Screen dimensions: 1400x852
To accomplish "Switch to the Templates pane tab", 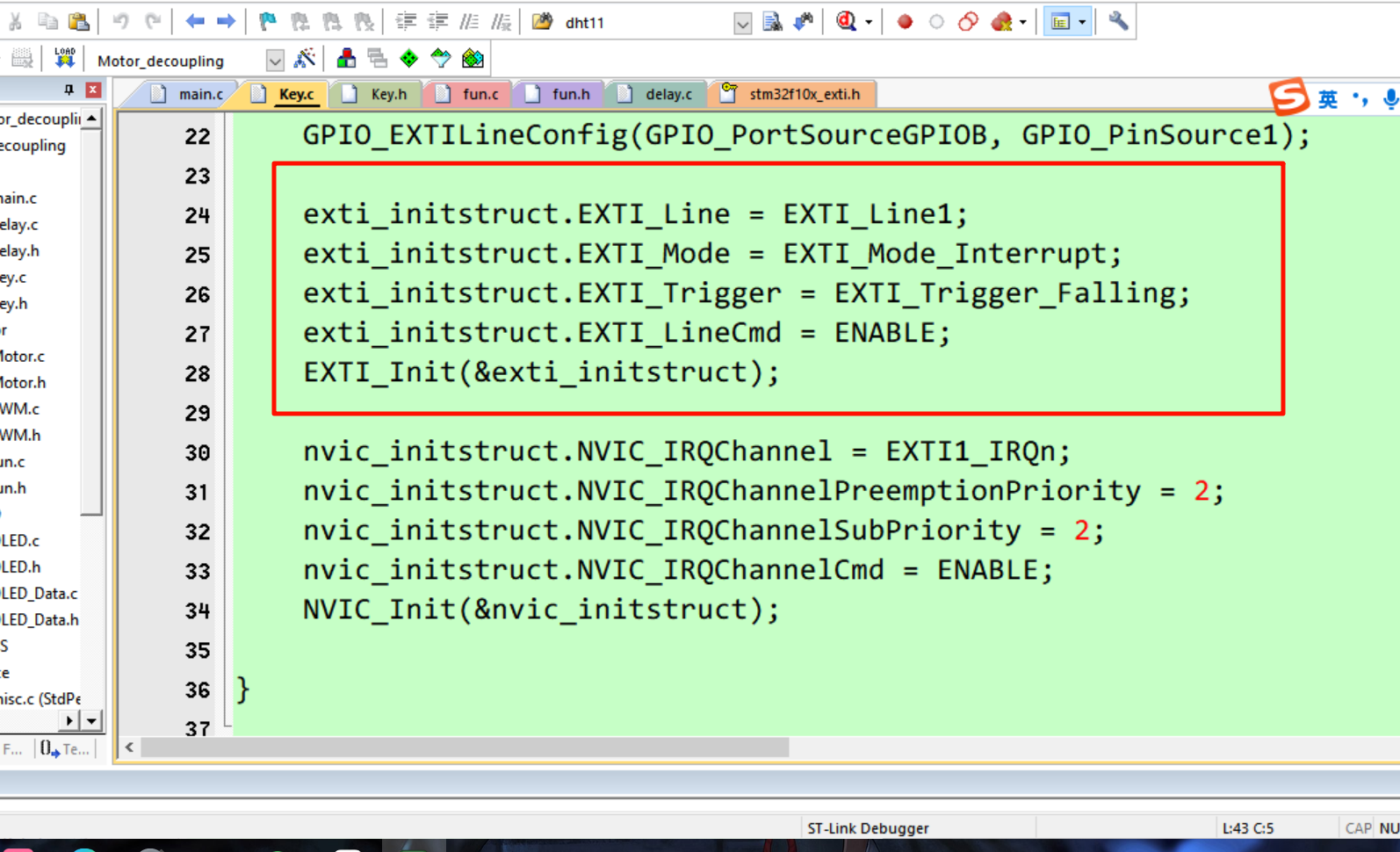I will pyautogui.click(x=64, y=749).
